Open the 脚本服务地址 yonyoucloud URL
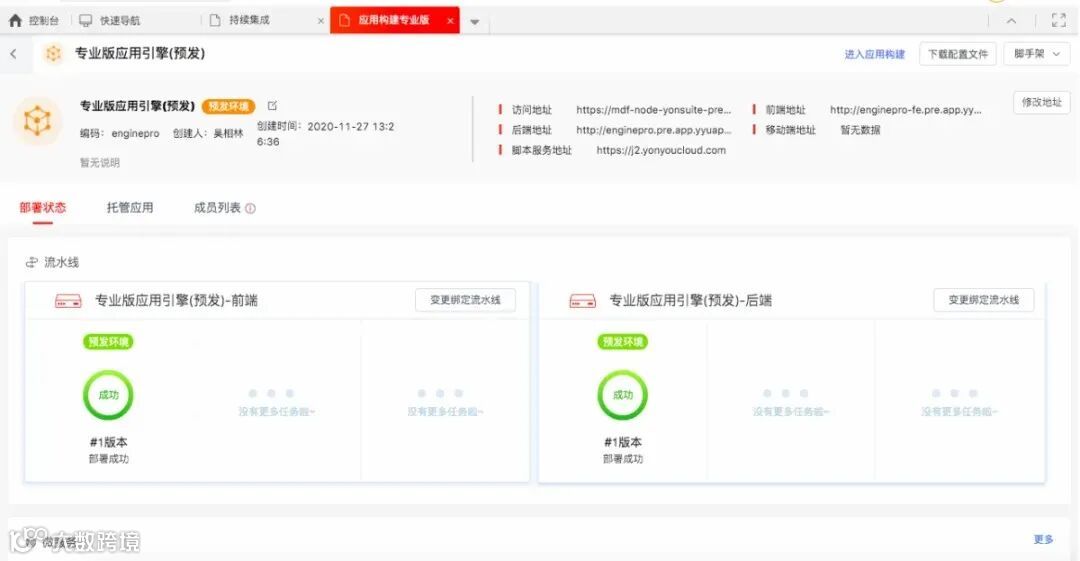The height and width of the screenshot is (561, 1080). pyautogui.click(x=661, y=150)
